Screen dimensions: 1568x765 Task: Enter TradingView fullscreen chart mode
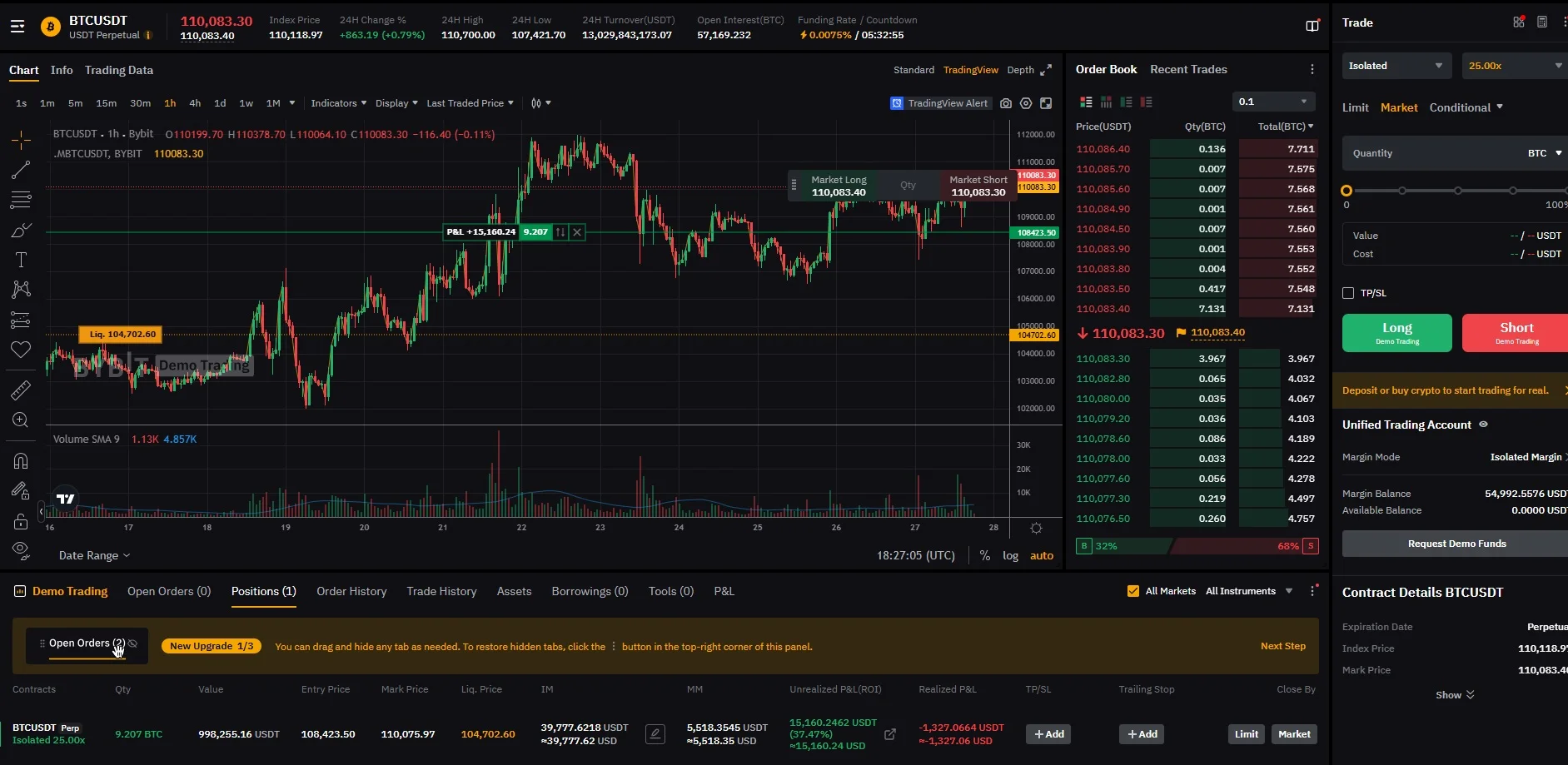pos(1046,103)
